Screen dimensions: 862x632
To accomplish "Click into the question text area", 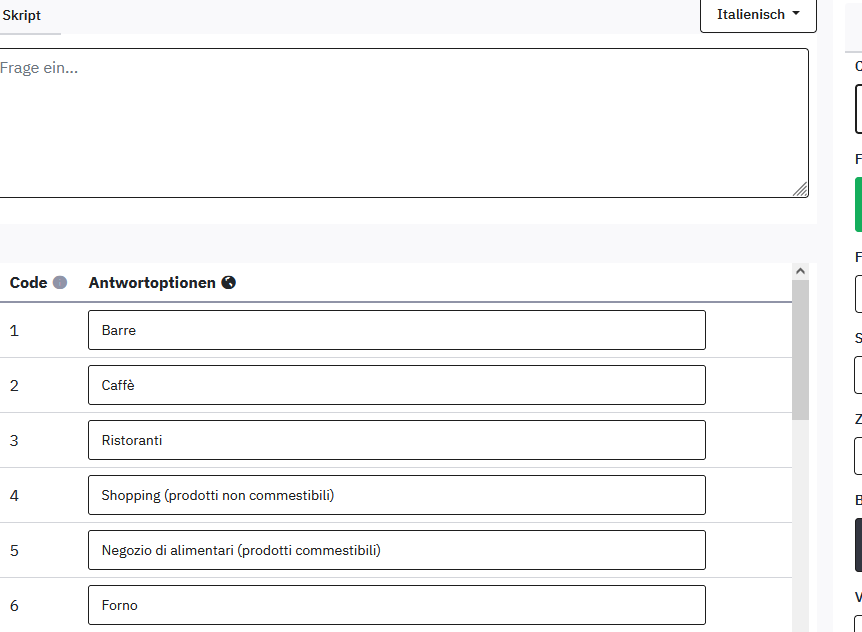I will (x=400, y=122).
